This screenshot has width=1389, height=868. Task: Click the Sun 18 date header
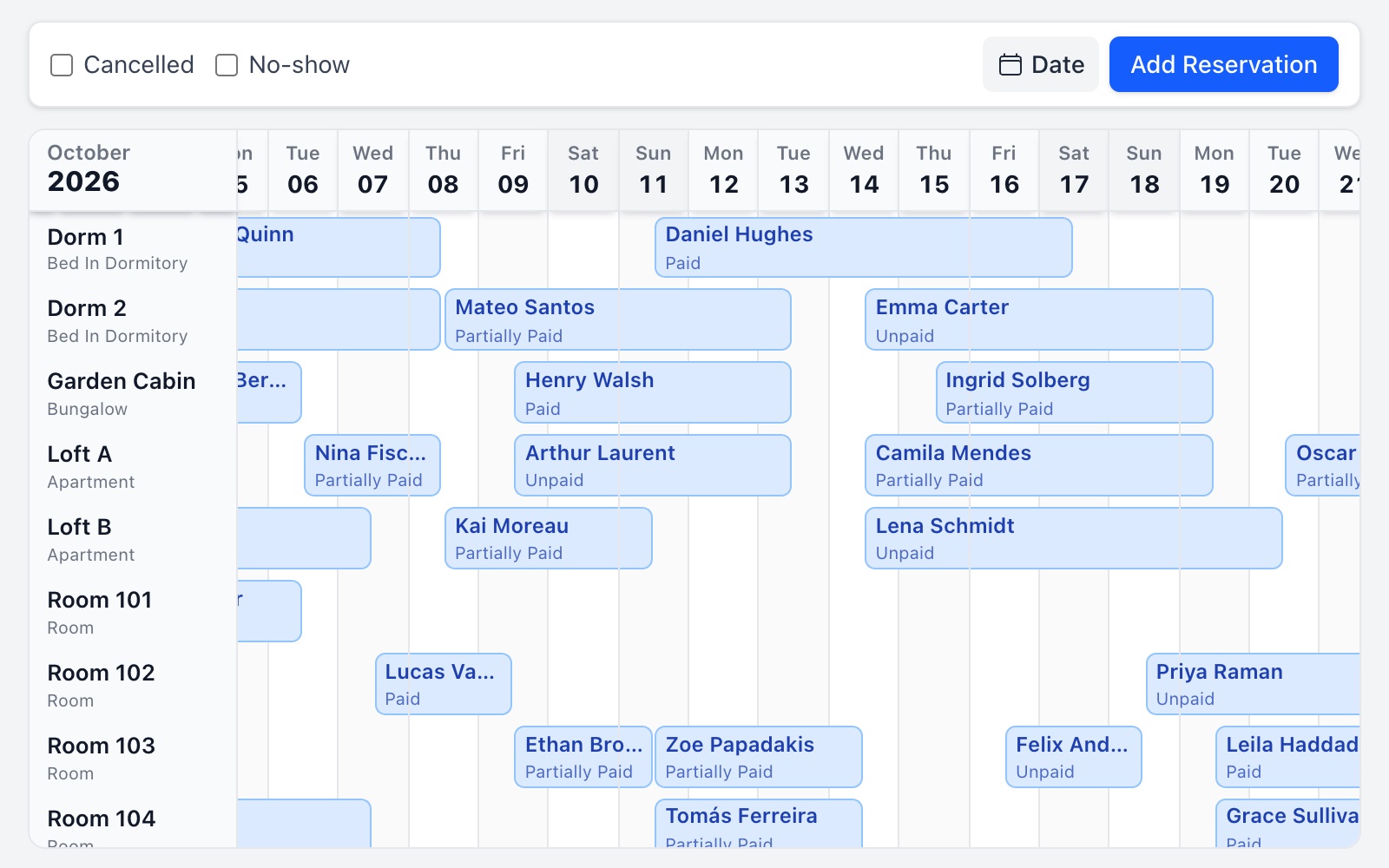(x=1144, y=170)
